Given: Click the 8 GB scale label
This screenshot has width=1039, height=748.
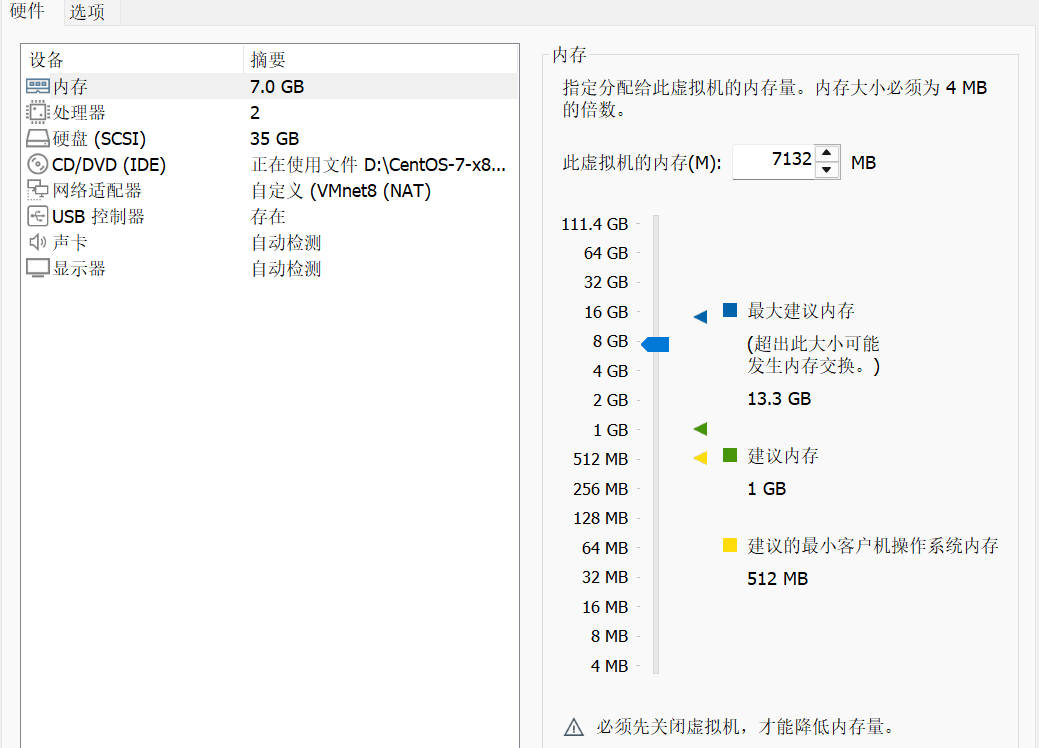Looking at the screenshot, I should [610, 341].
